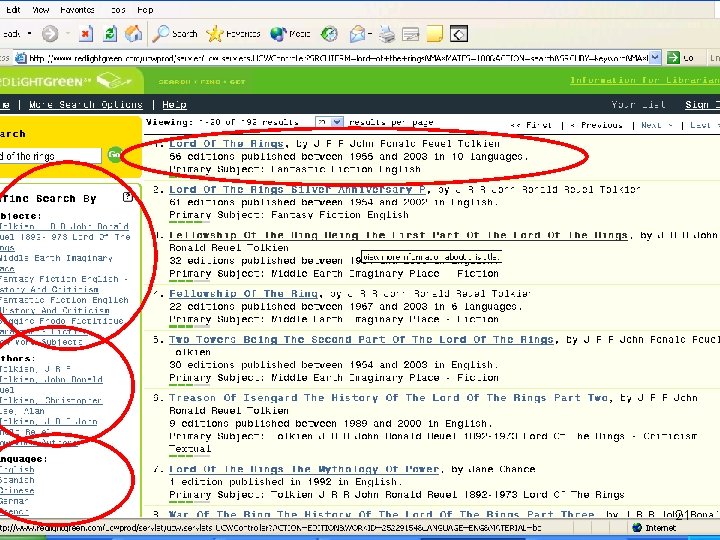Refine by Fantasy Fiction English subject
The width and height of the screenshot is (720, 540).
point(64,284)
